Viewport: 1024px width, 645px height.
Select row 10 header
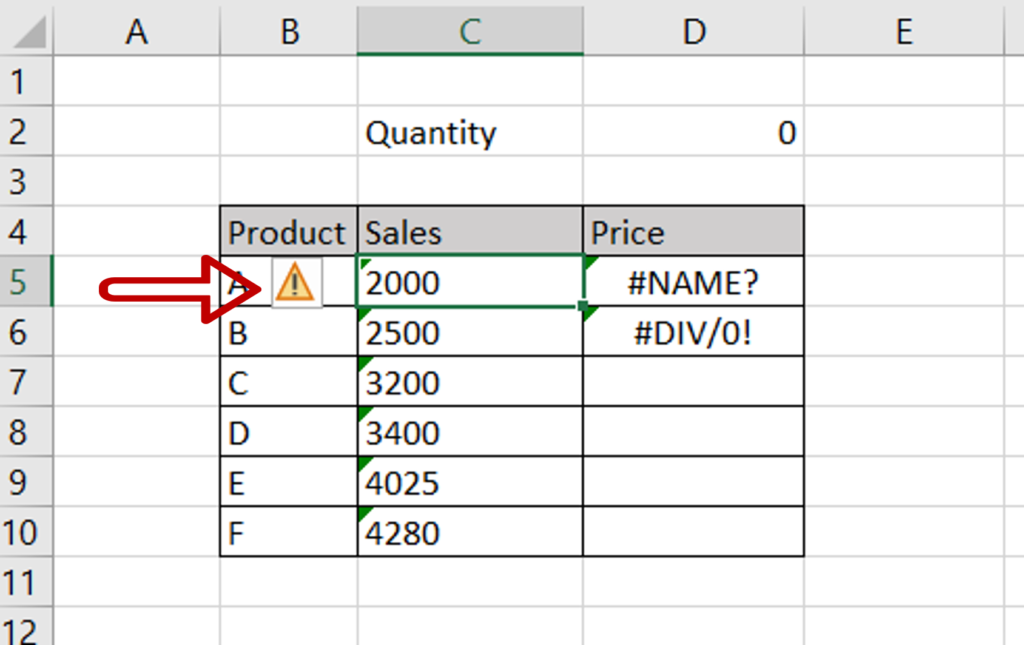pyautogui.click(x=24, y=532)
